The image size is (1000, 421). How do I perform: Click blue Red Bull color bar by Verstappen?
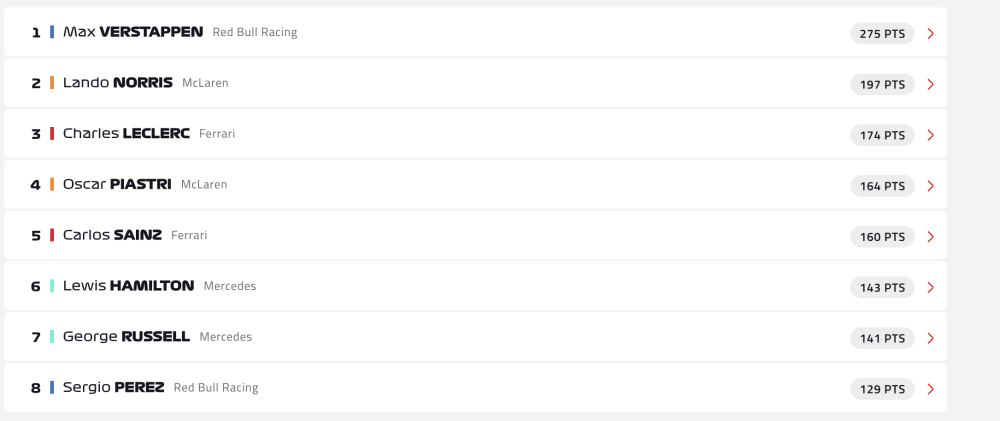point(52,32)
